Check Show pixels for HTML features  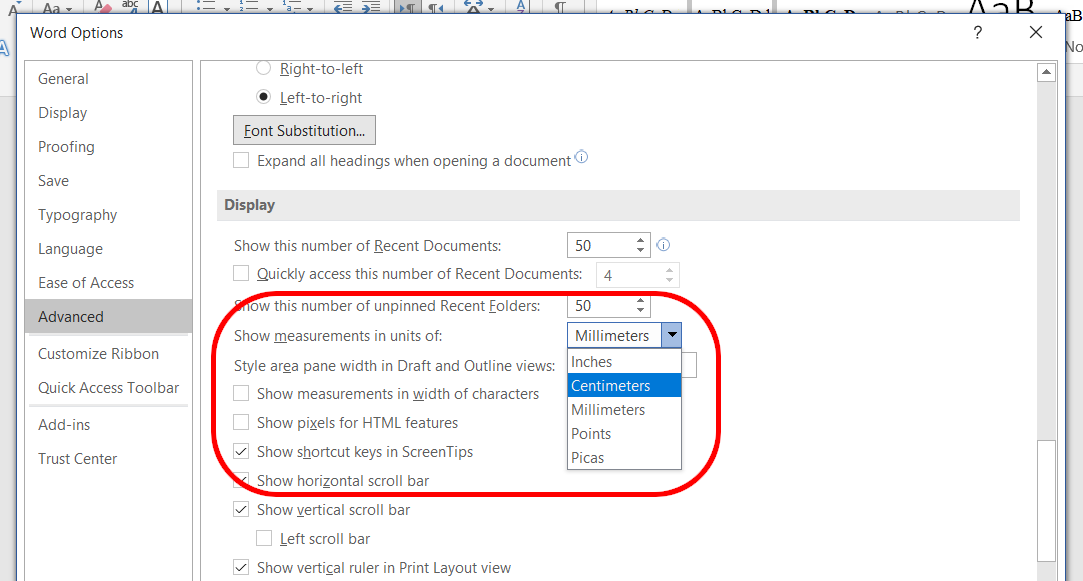(x=241, y=422)
